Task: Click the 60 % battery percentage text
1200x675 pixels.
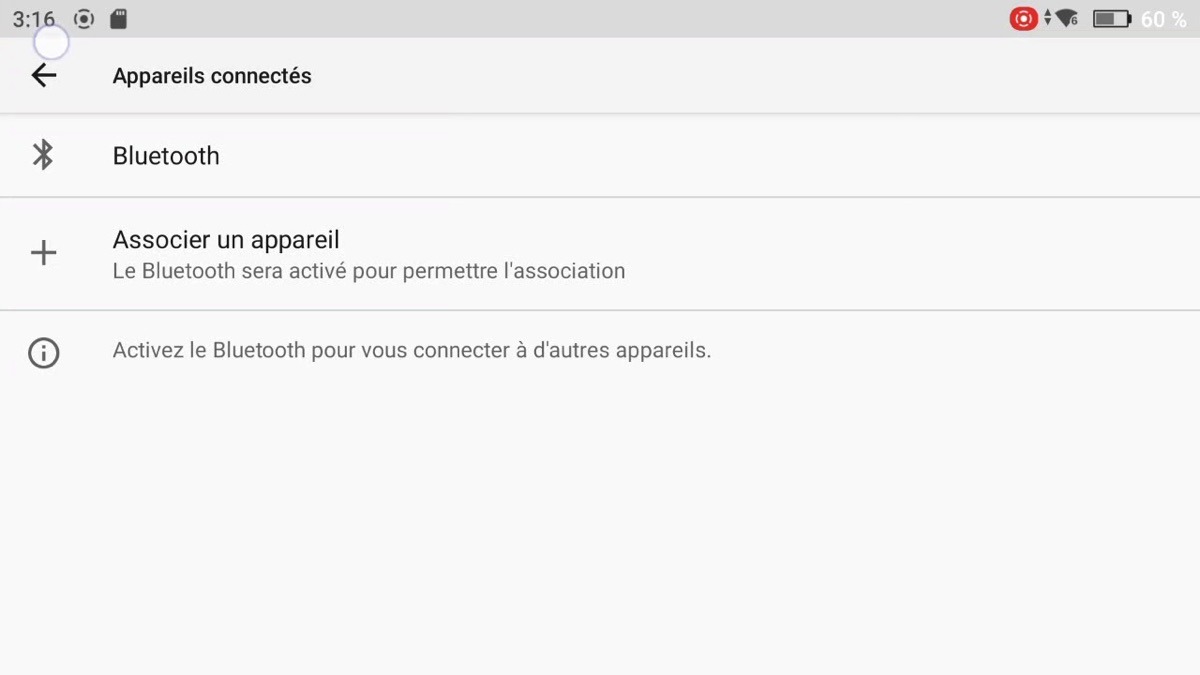Action: coord(1164,19)
